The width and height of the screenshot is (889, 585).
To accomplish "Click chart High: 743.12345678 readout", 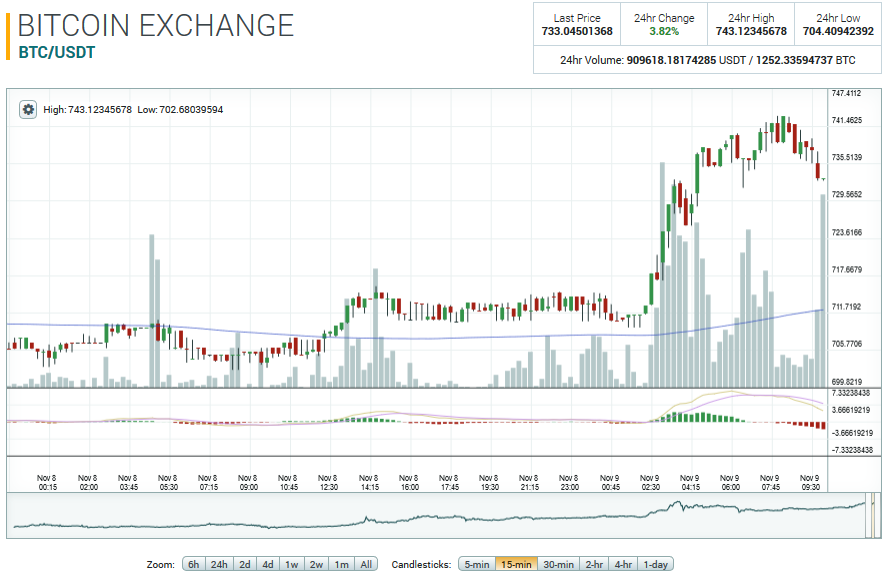I will click(x=87, y=110).
